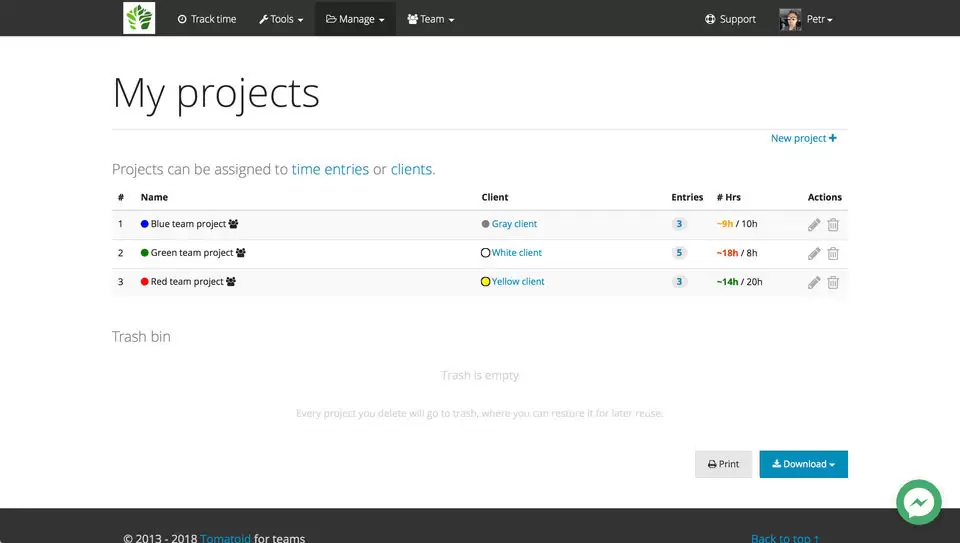The height and width of the screenshot is (543, 960).
Task: Click team icon beside Green team project
Action: tap(241, 253)
